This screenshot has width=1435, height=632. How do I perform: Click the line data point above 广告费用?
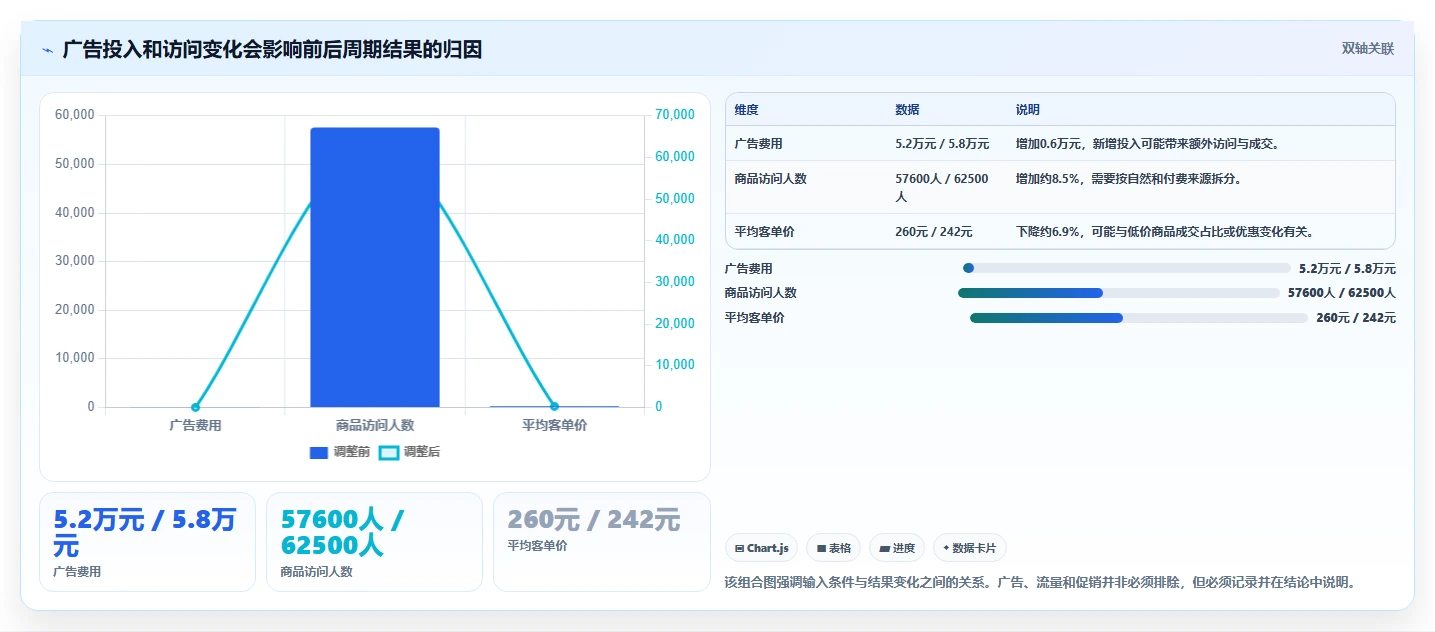pos(195,407)
